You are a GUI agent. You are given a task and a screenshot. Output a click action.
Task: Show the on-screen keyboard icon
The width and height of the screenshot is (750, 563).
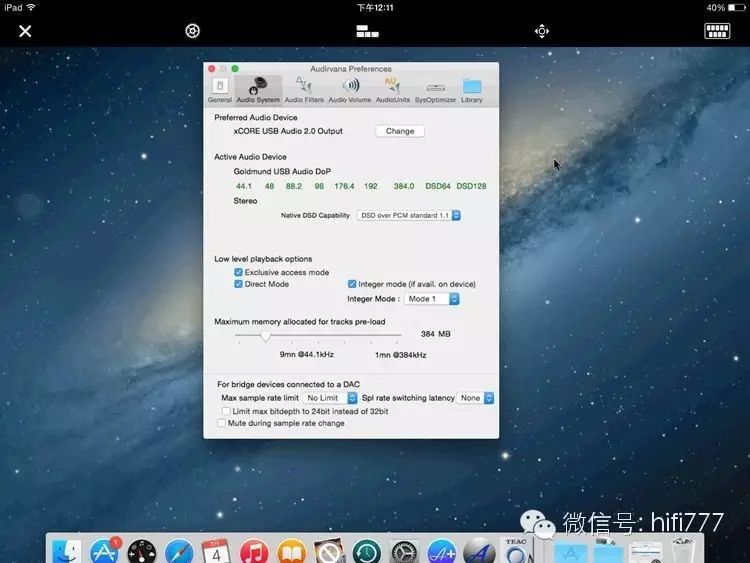[717, 31]
